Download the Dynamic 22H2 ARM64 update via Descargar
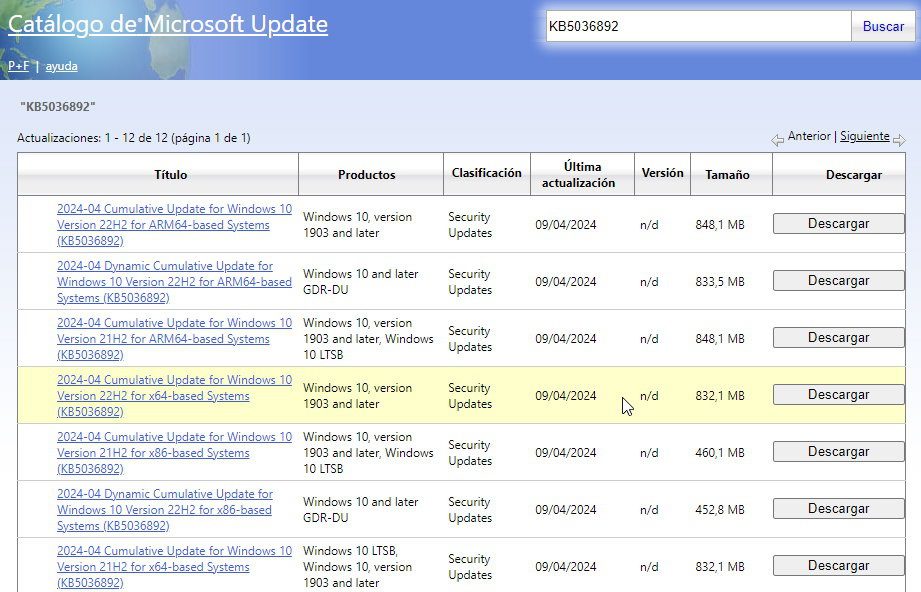The height and width of the screenshot is (592, 921). click(x=838, y=281)
